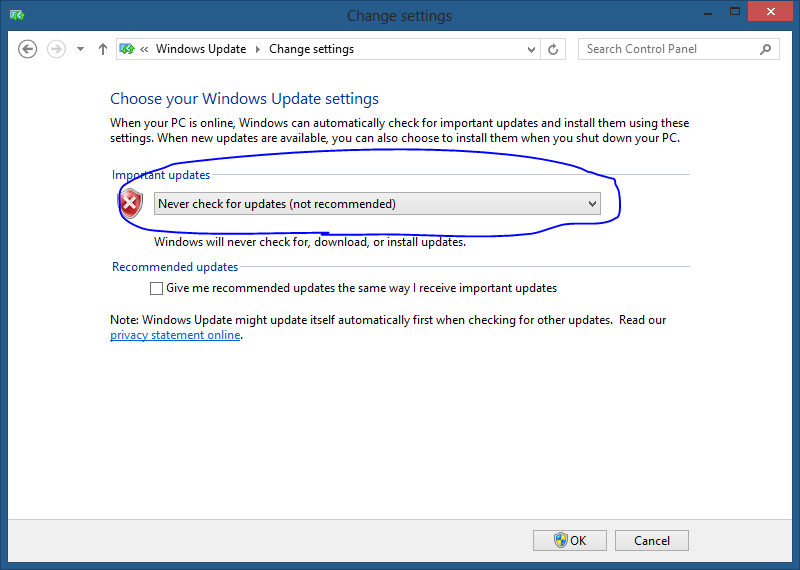Enable Give me recommended updates checkbox
The width and height of the screenshot is (800, 570).
[156, 288]
